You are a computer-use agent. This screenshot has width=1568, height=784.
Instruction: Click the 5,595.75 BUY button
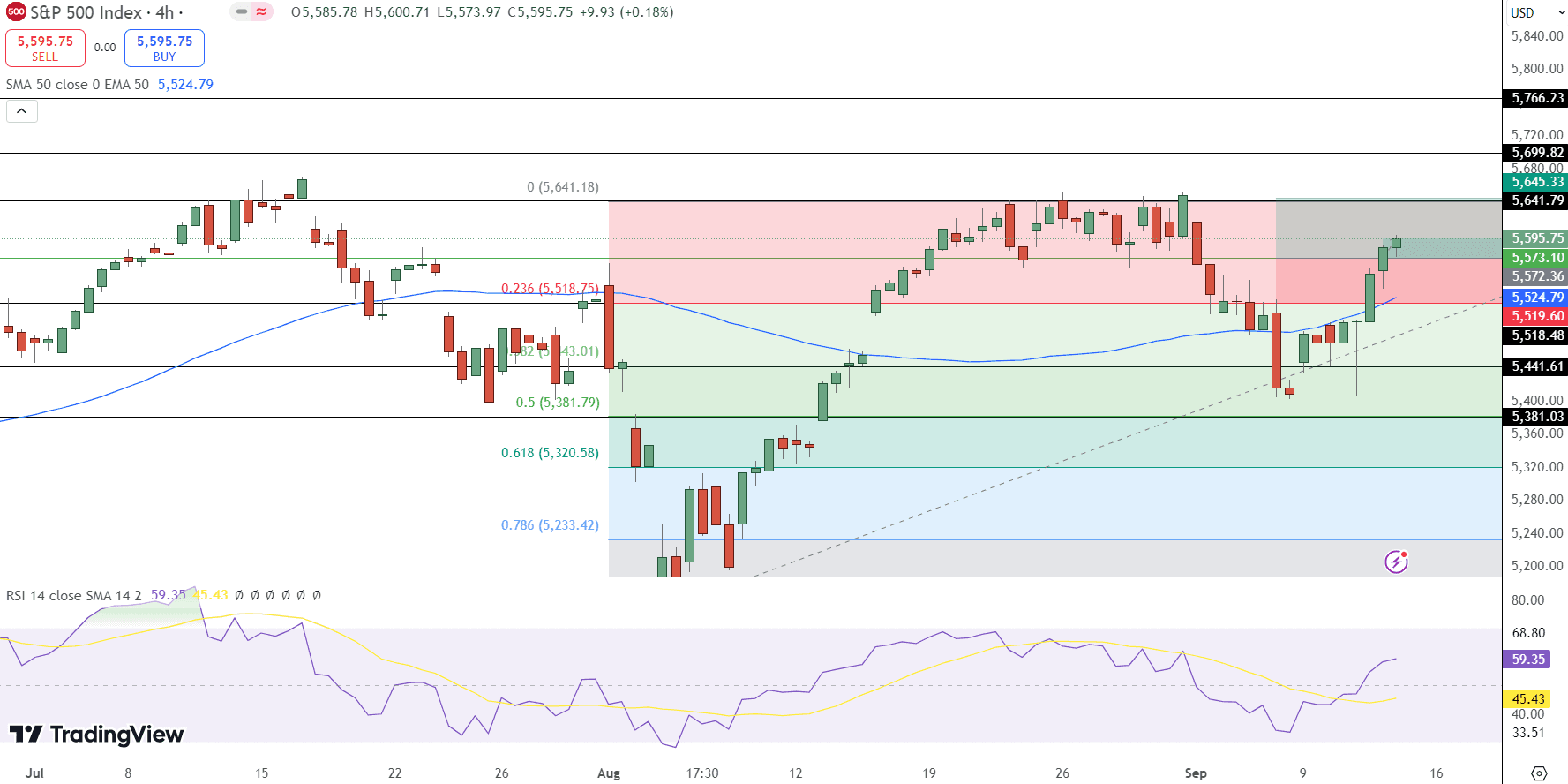click(164, 48)
